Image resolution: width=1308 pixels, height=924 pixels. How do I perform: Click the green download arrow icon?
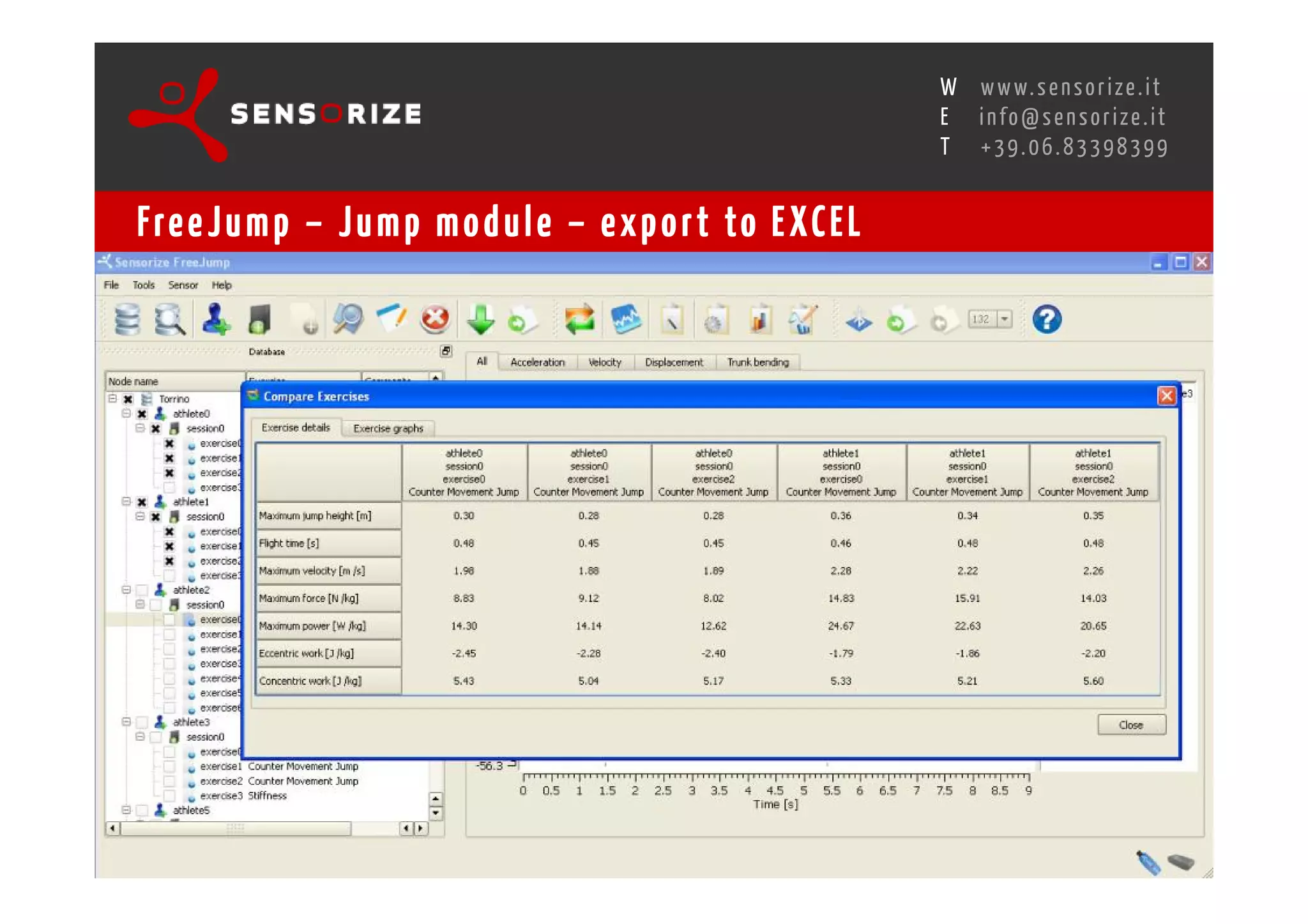coord(480,319)
